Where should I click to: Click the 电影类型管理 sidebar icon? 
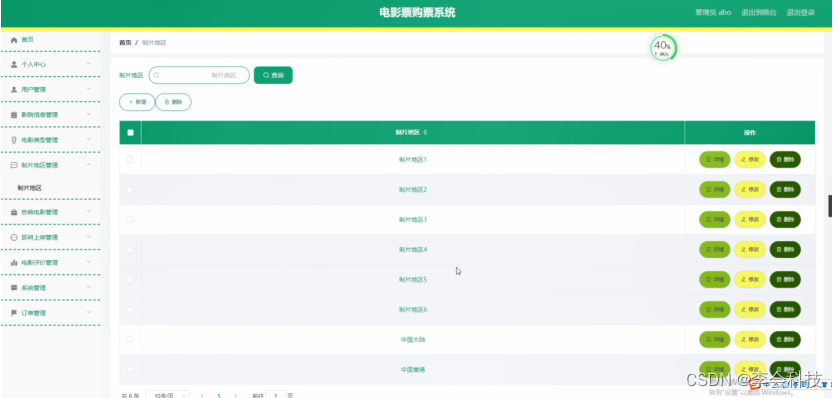[14, 140]
